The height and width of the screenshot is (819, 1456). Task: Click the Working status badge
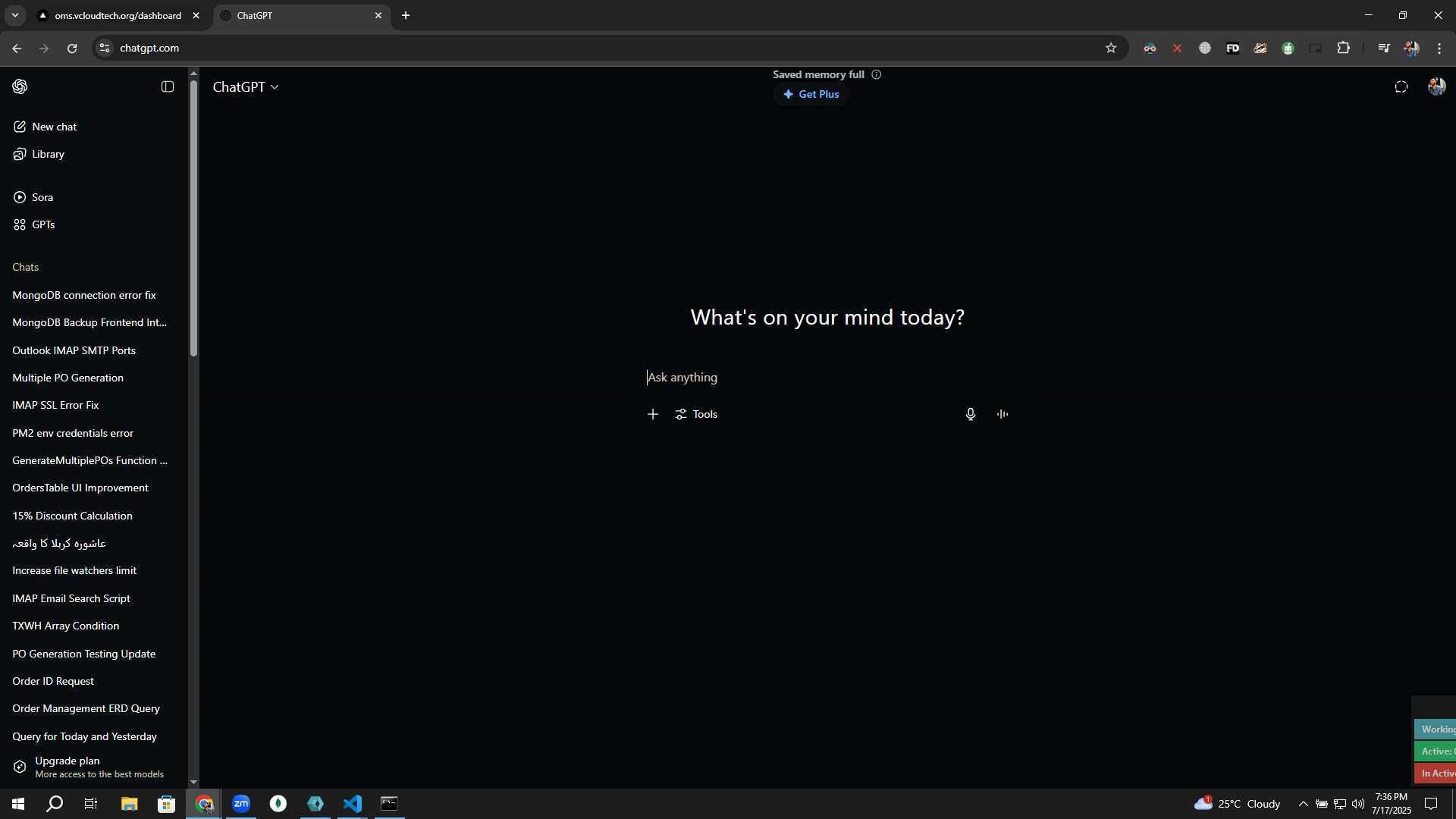[1435, 729]
